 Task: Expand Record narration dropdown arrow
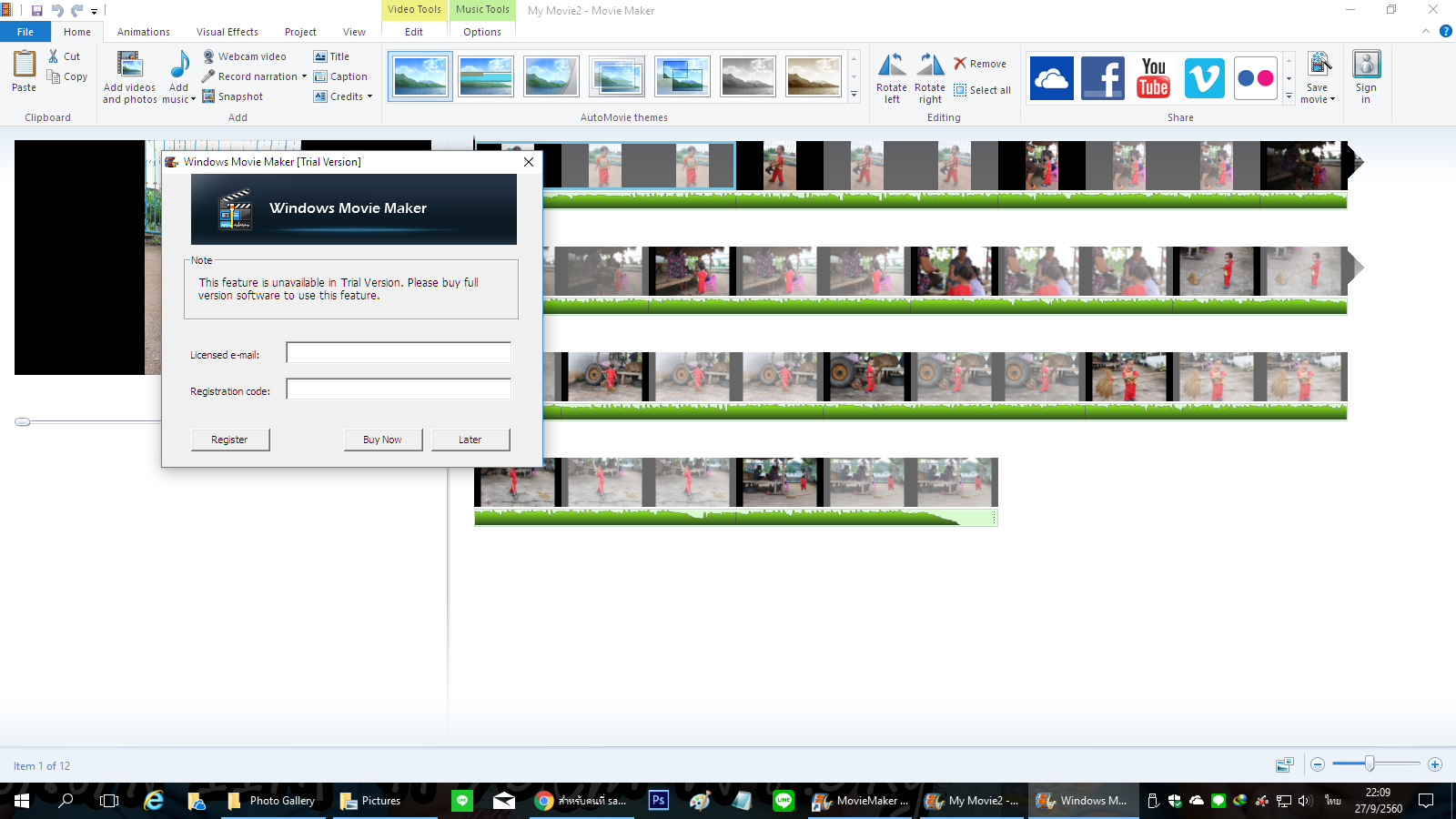[x=304, y=76]
